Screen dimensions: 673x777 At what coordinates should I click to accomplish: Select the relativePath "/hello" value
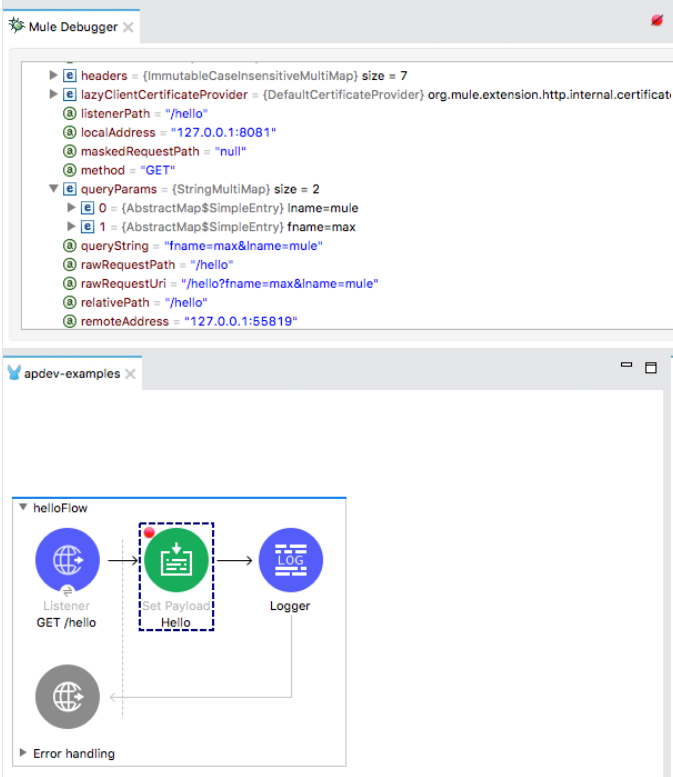point(186,302)
